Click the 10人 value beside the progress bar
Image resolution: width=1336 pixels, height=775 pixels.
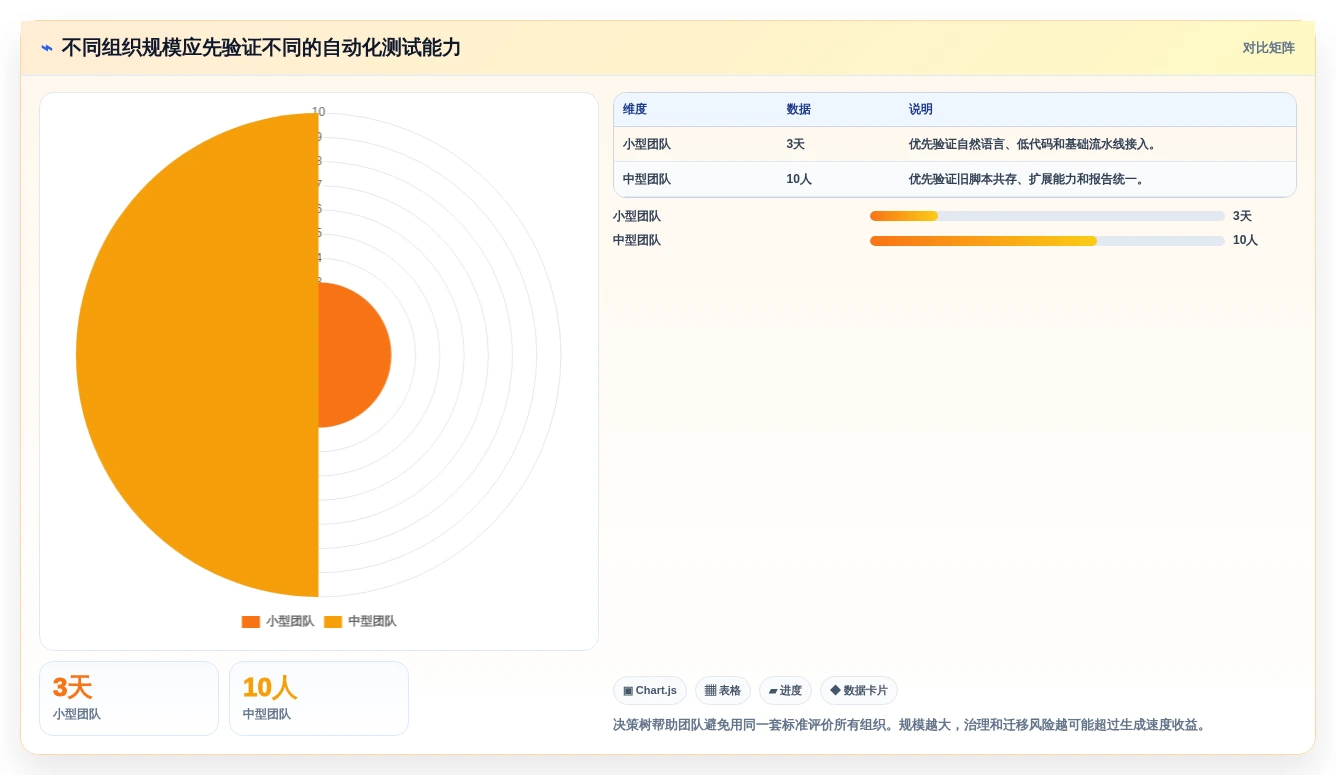tap(1245, 240)
